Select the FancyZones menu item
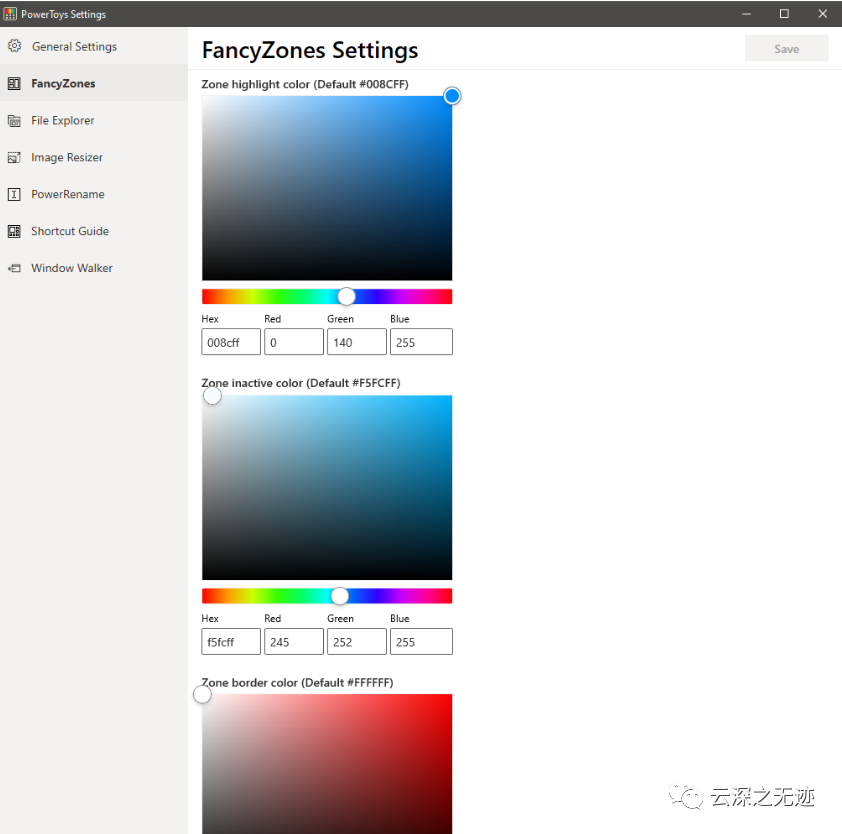Viewport: 842px width, 834px height. point(94,83)
